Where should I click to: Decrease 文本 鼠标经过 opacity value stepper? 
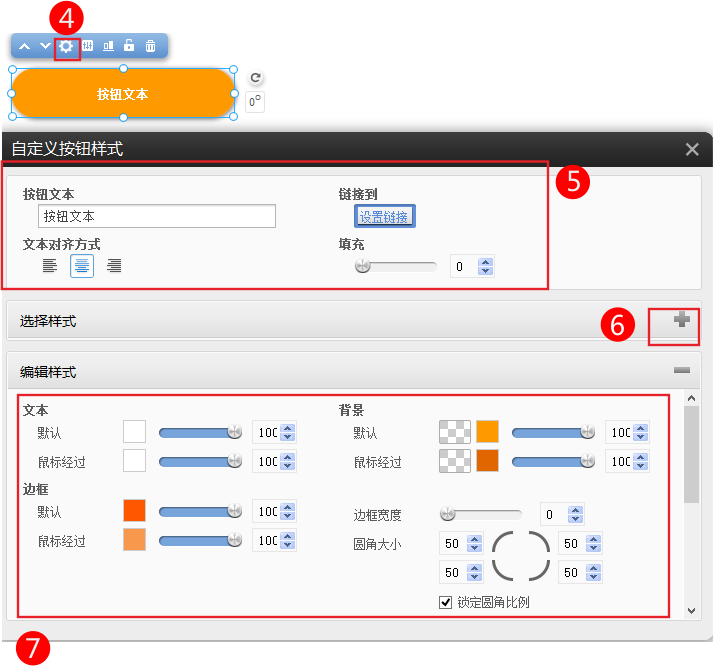[x=288, y=466]
